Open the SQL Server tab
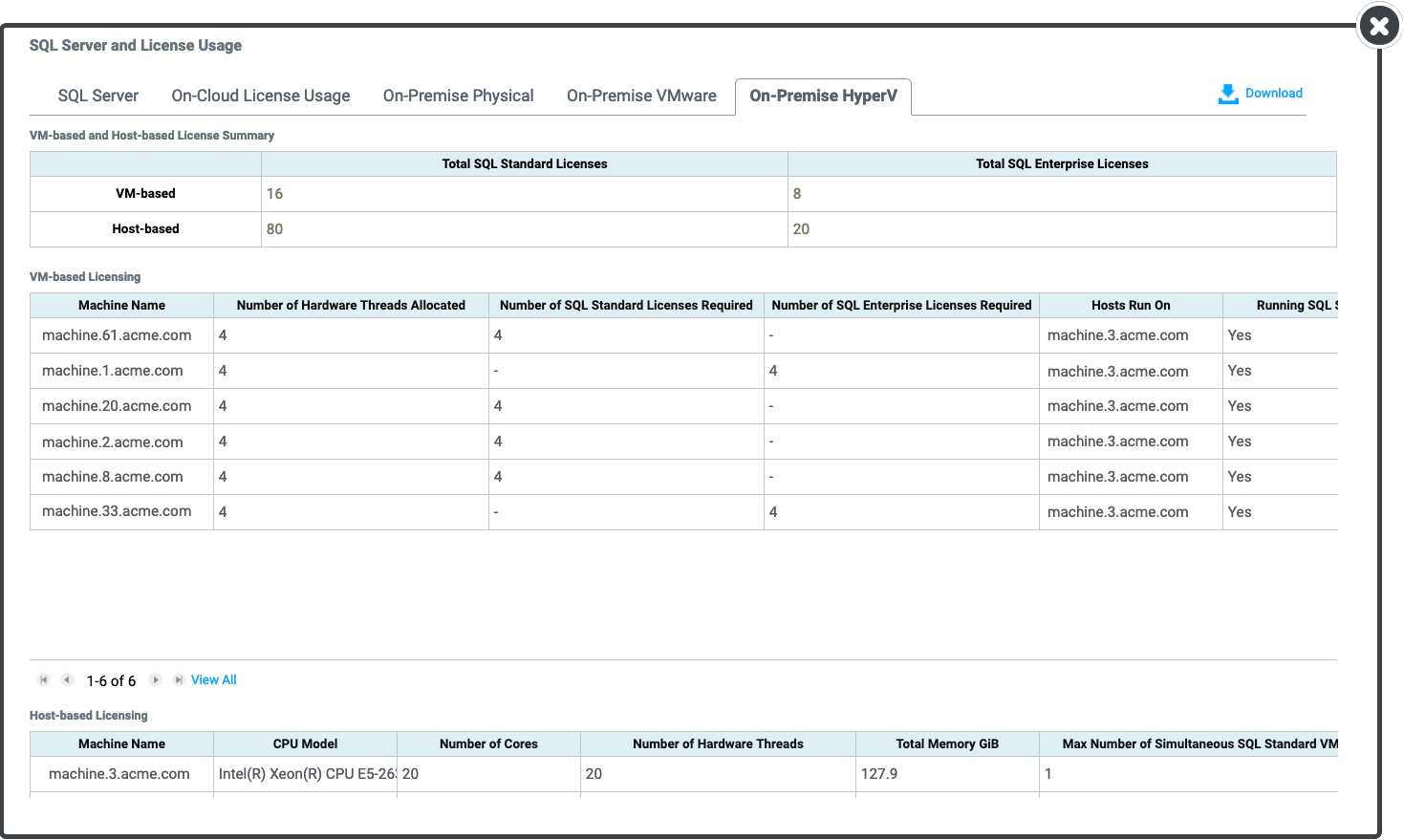1404x840 pixels. tap(98, 96)
